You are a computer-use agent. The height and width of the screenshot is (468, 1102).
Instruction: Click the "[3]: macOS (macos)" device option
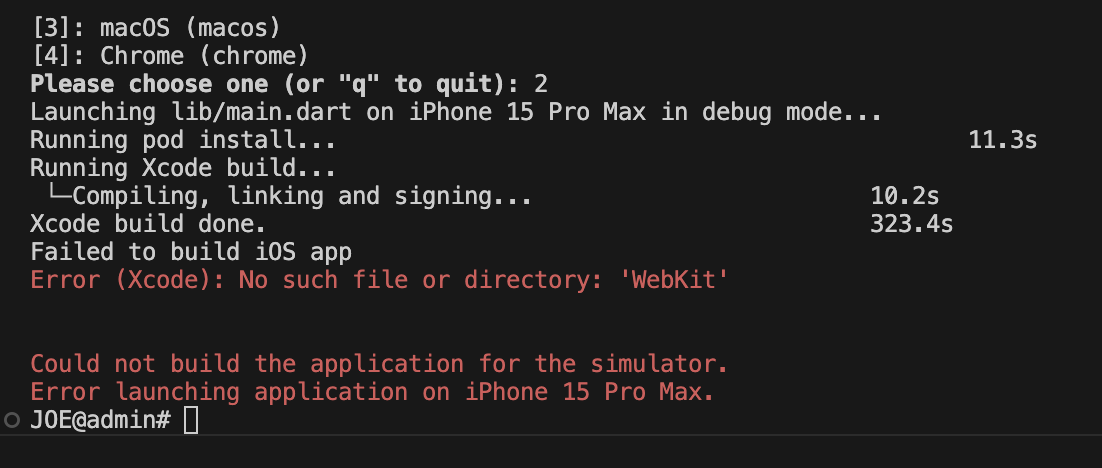pos(156,27)
